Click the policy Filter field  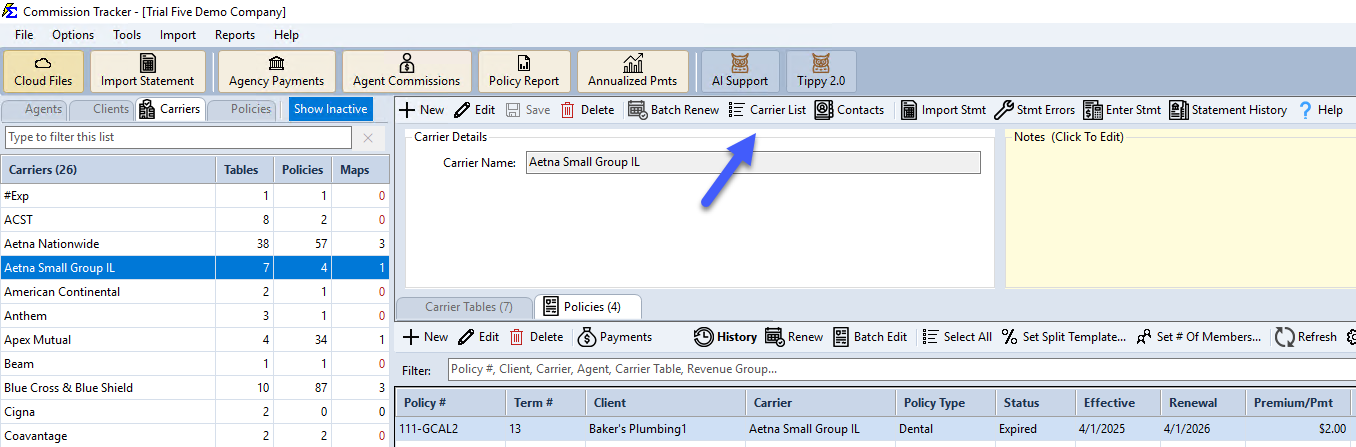tap(901, 370)
